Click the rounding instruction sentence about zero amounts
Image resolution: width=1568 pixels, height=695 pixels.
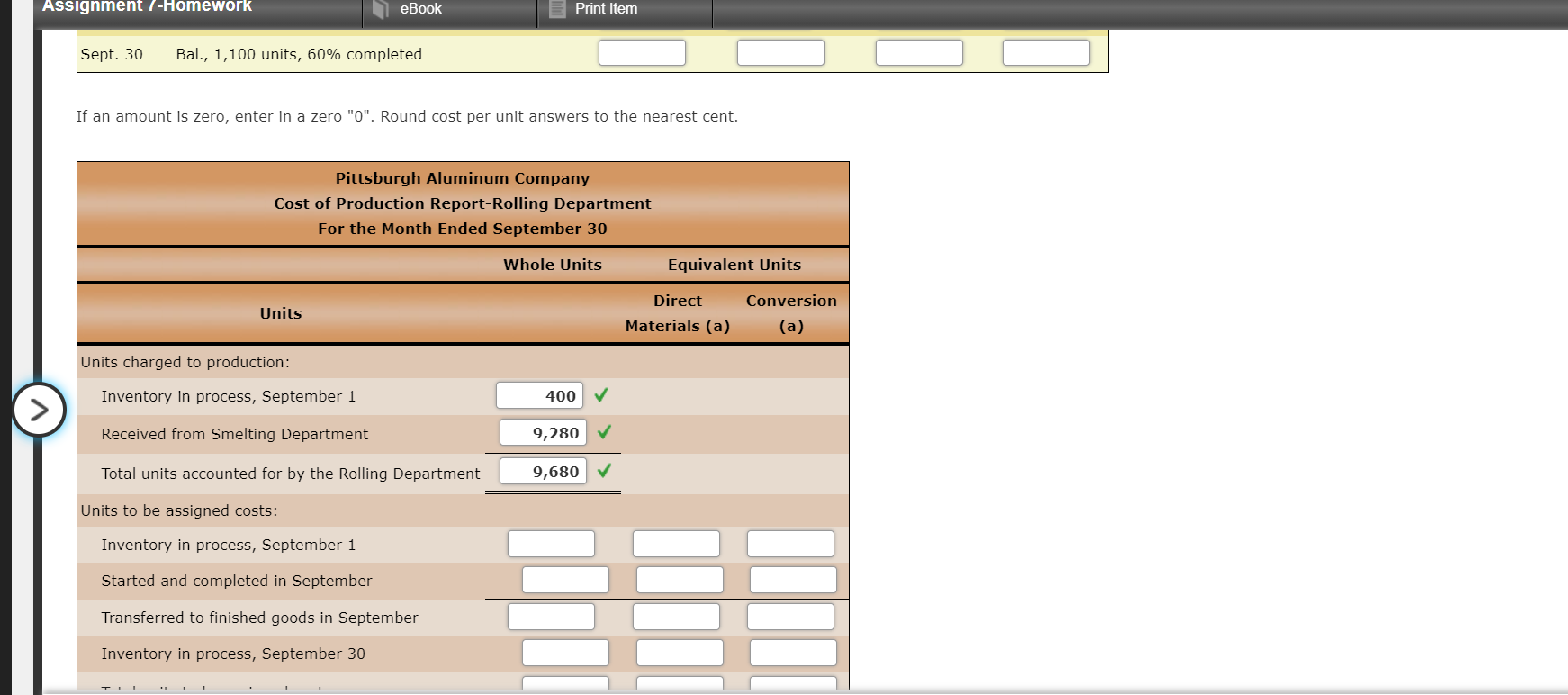(407, 116)
